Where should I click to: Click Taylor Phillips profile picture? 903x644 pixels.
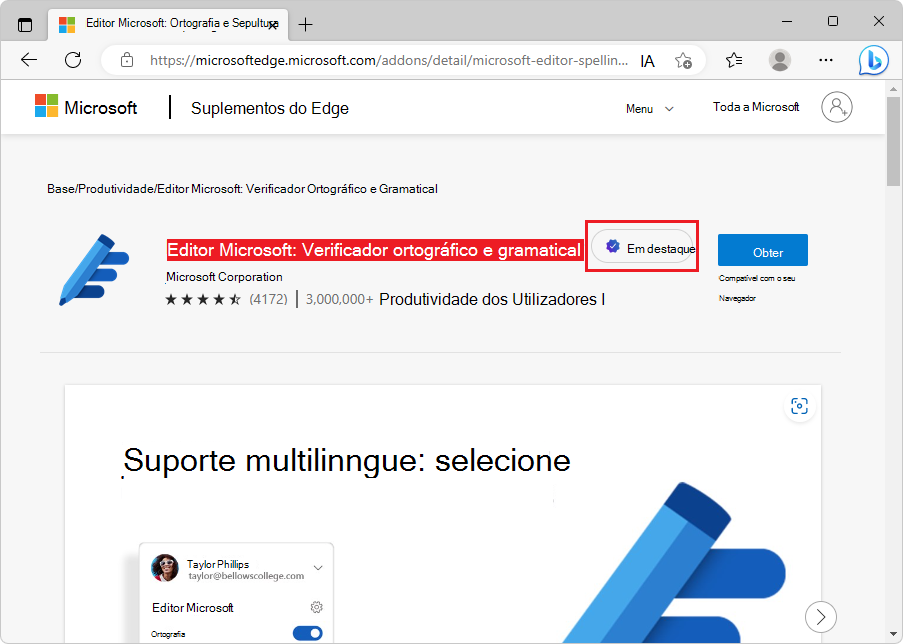coord(165,568)
